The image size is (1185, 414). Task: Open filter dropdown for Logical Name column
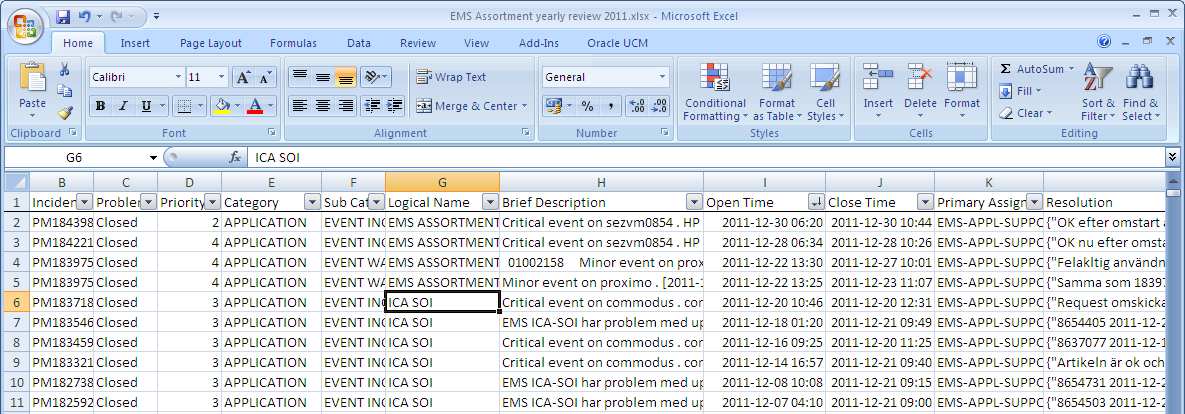click(490, 202)
